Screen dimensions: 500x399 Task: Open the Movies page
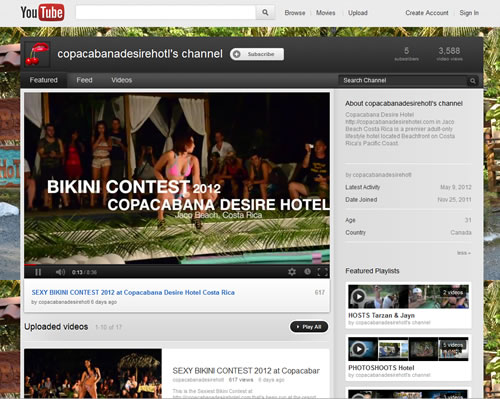point(325,13)
